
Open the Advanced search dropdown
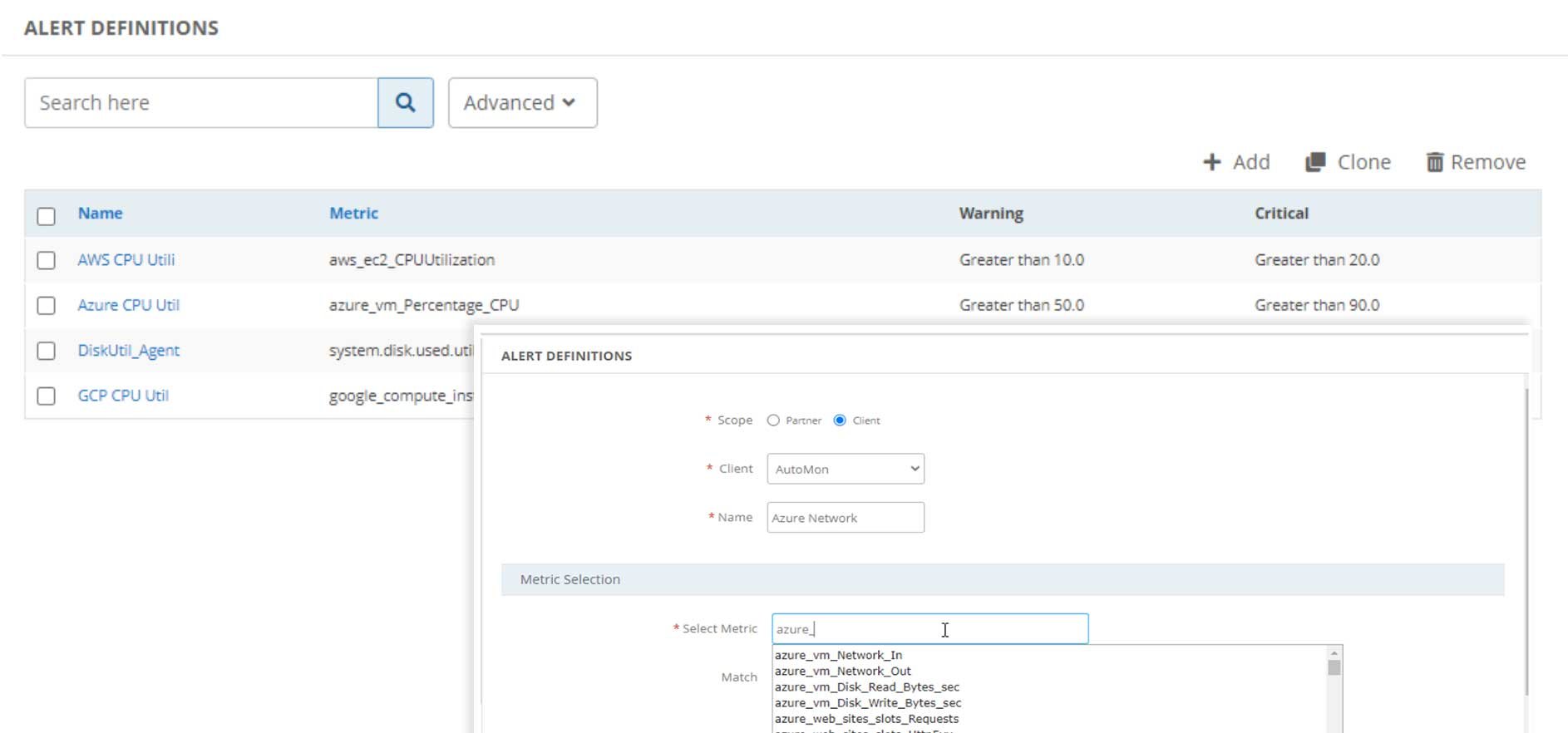click(x=522, y=103)
